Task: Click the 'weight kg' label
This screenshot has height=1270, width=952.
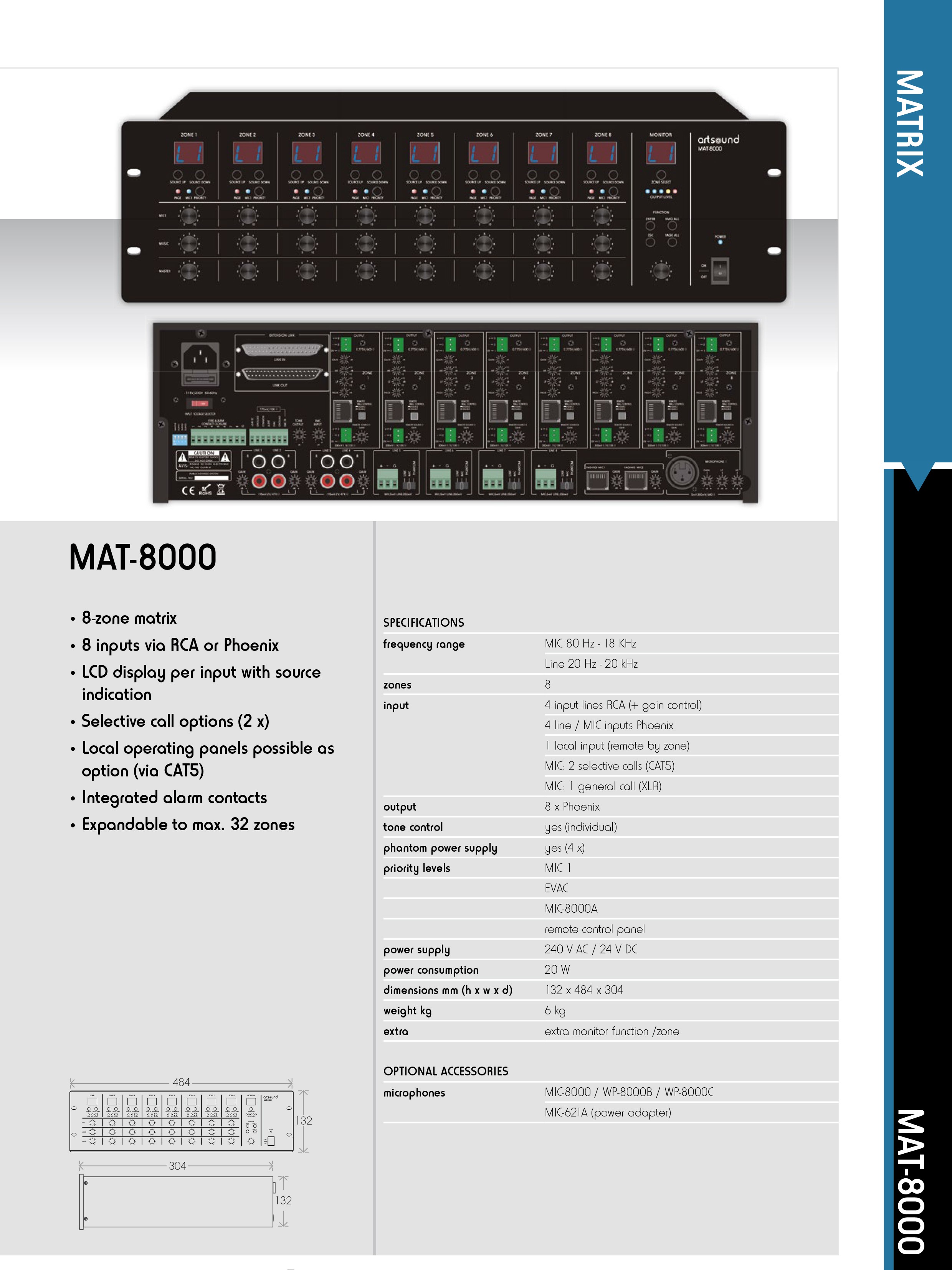Action: (407, 1011)
